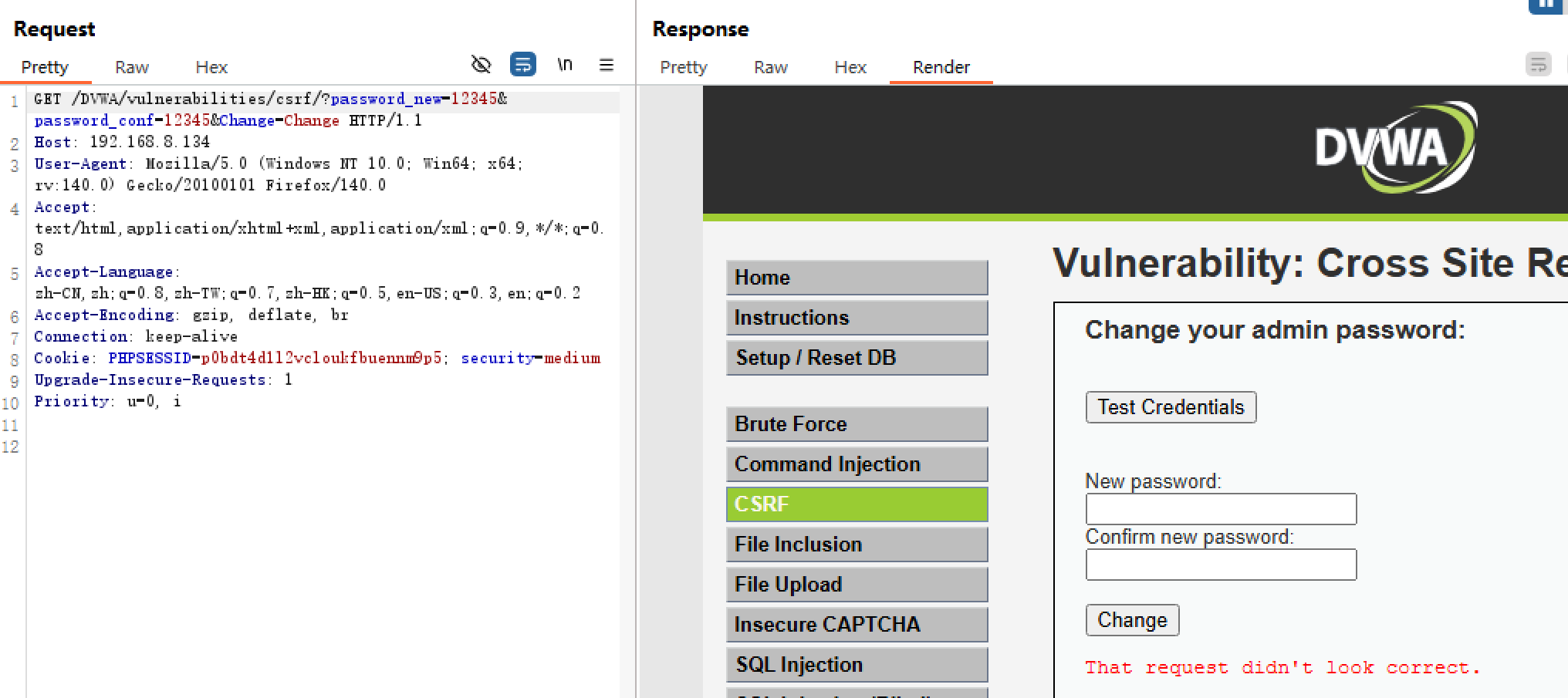This screenshot has height=698, width=1568.
Task: Select the Response Render tab
Action: coord(941,67)
